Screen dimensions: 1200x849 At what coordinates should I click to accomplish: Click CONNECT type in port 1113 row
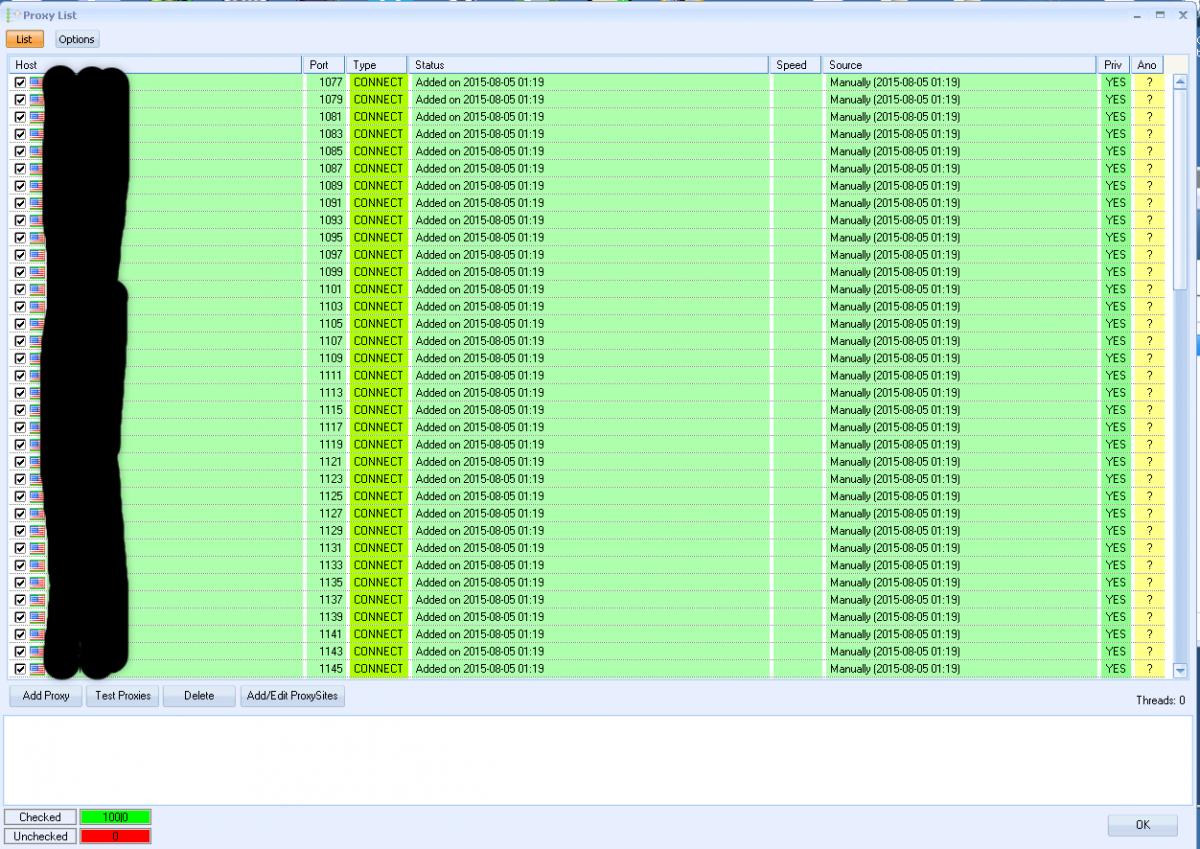[378, 392]
